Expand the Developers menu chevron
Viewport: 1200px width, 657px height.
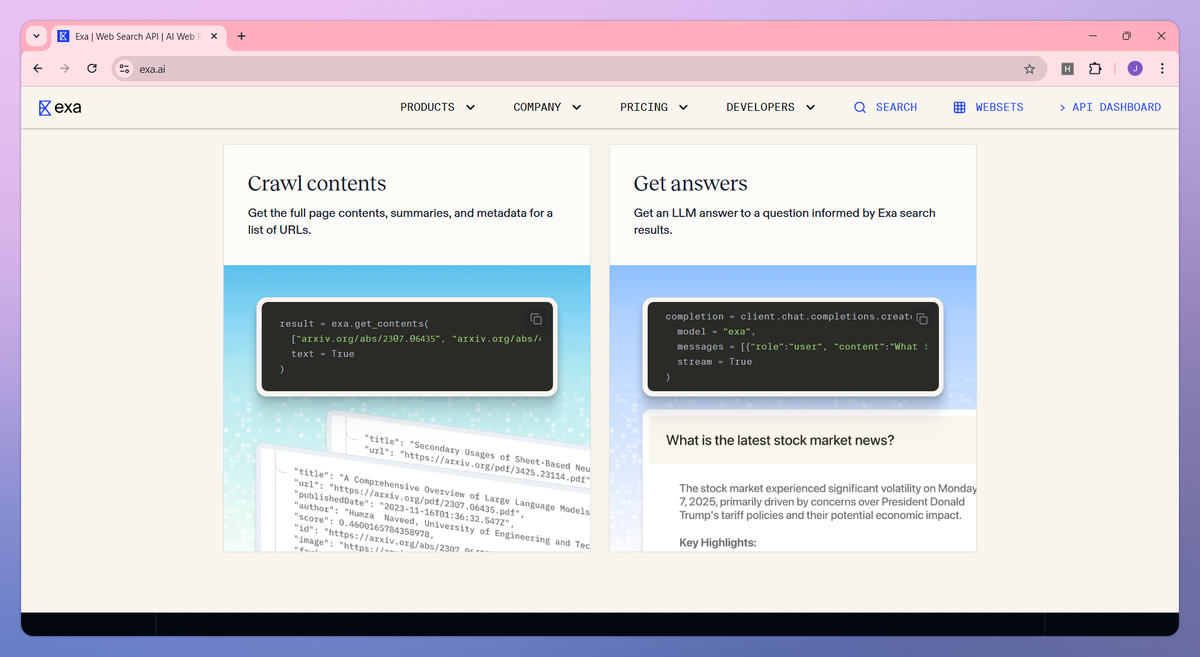click(x=810, y=107)
